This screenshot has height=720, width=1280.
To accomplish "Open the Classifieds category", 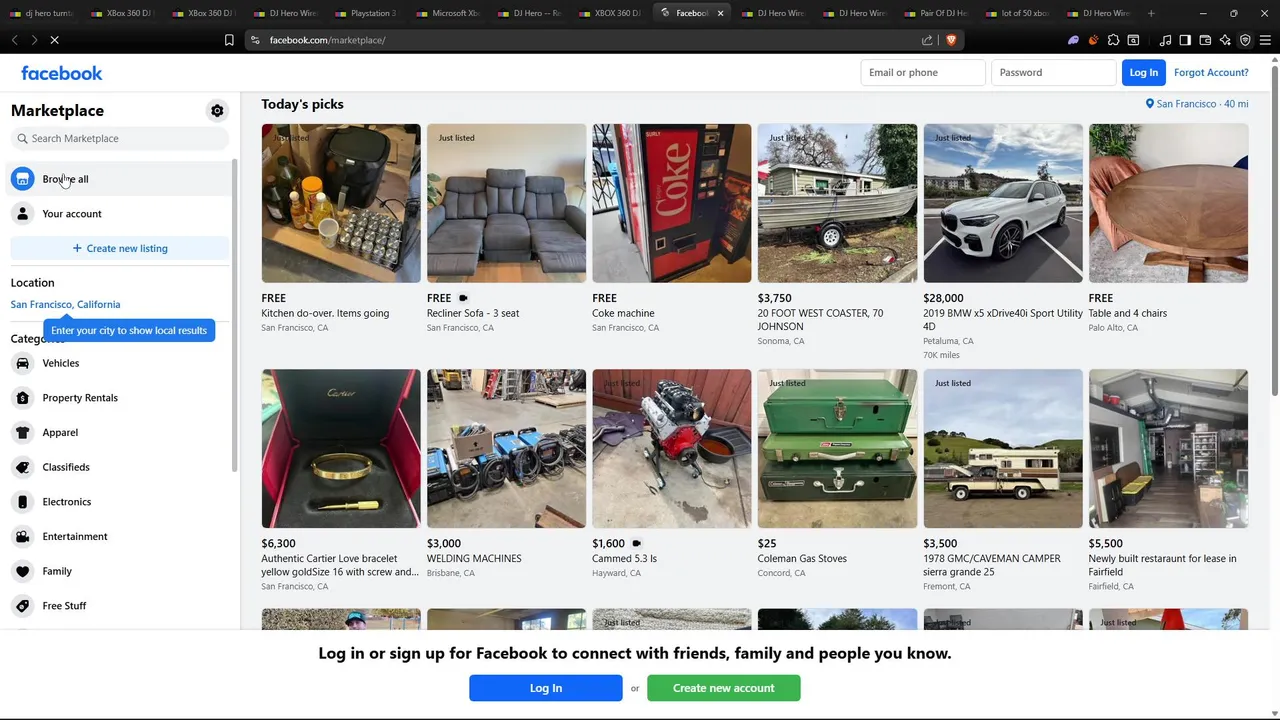I will (118, 467).
